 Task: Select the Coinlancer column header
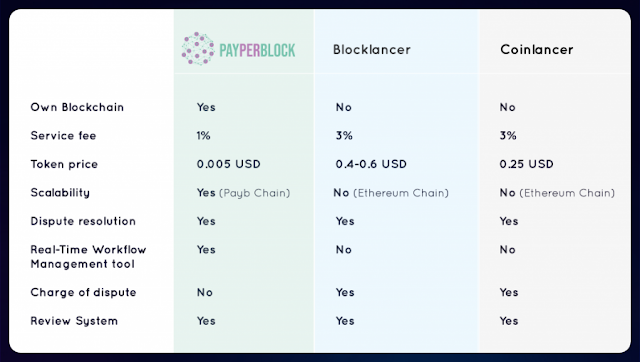click(537, 50)
